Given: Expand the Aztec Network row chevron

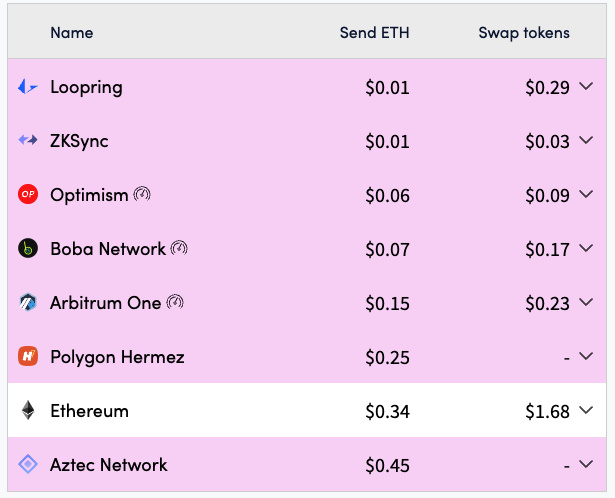Looking at the screenshot, I should tap(586, 464).
